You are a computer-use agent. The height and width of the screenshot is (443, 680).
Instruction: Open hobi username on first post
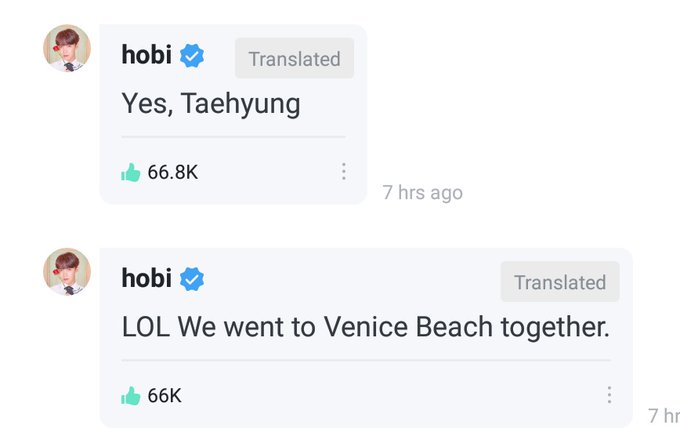point(147,55)
